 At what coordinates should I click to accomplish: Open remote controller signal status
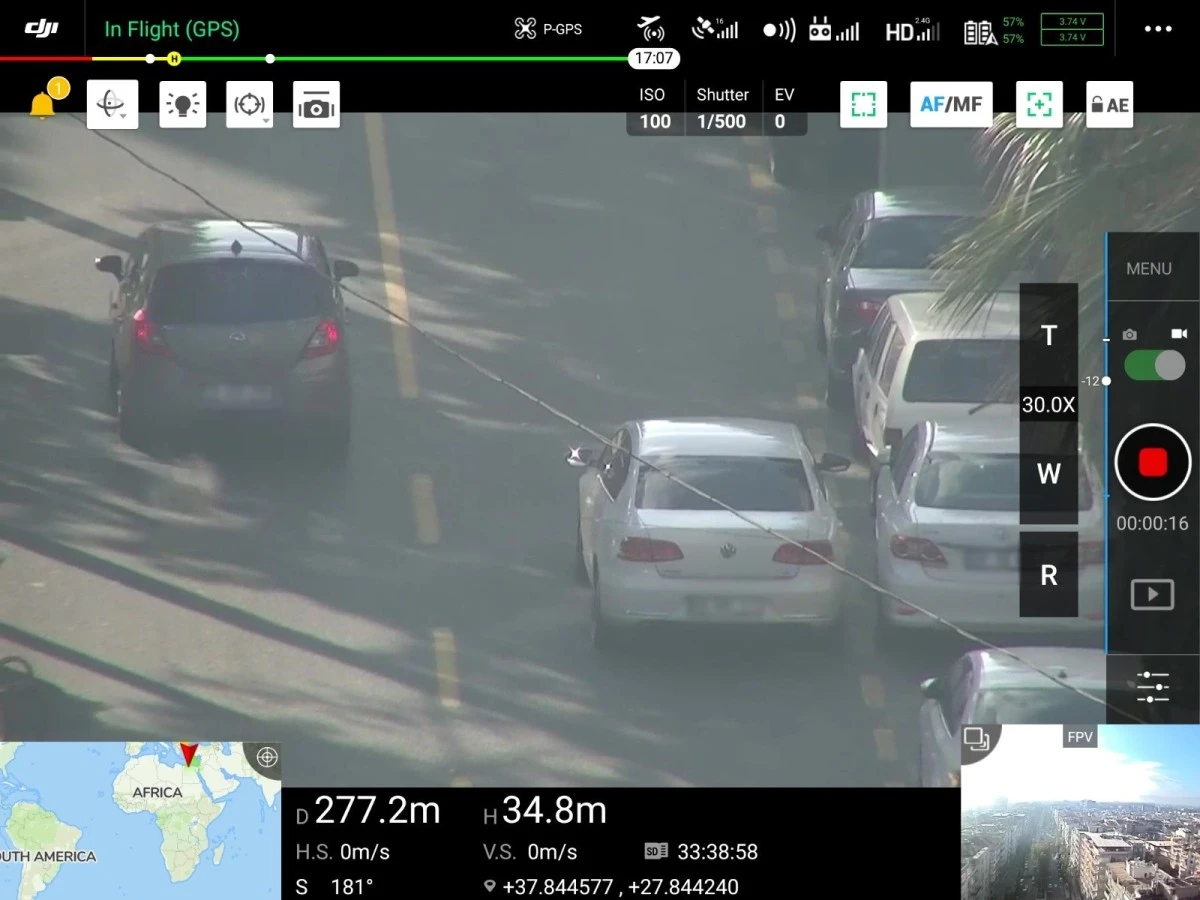coord(834,29)
